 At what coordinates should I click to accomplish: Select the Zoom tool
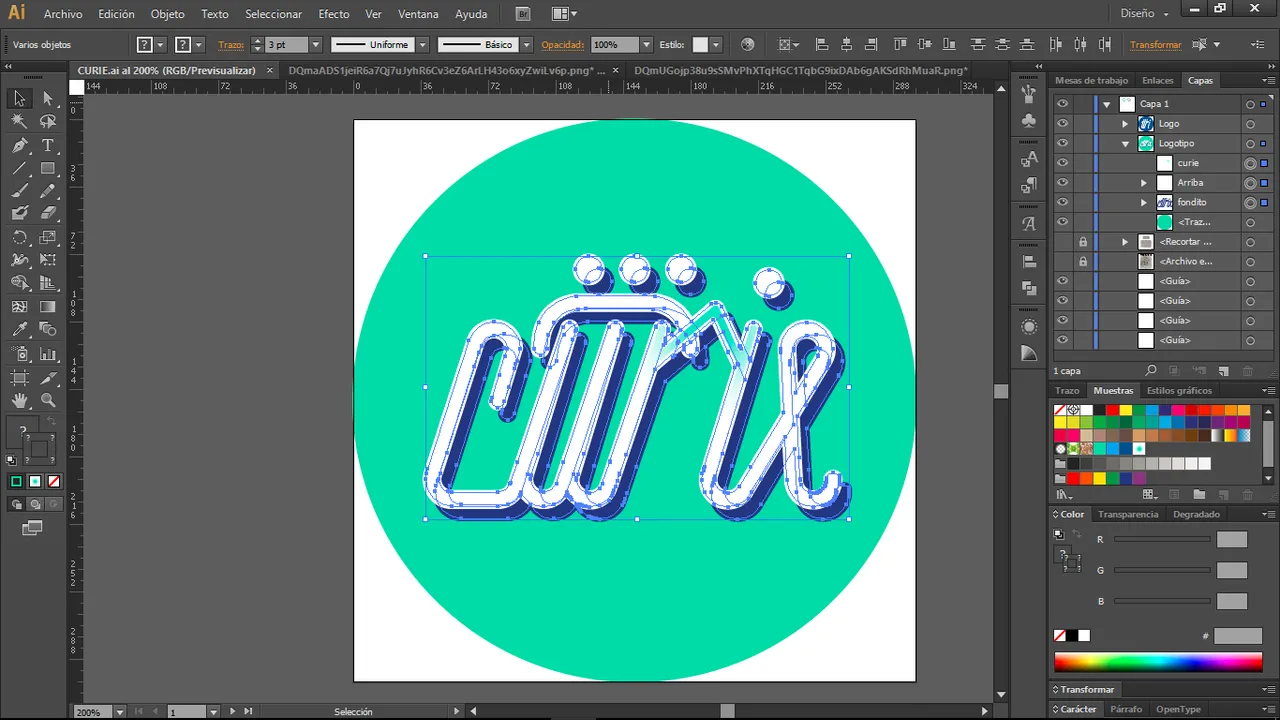(x=47, y=400)
